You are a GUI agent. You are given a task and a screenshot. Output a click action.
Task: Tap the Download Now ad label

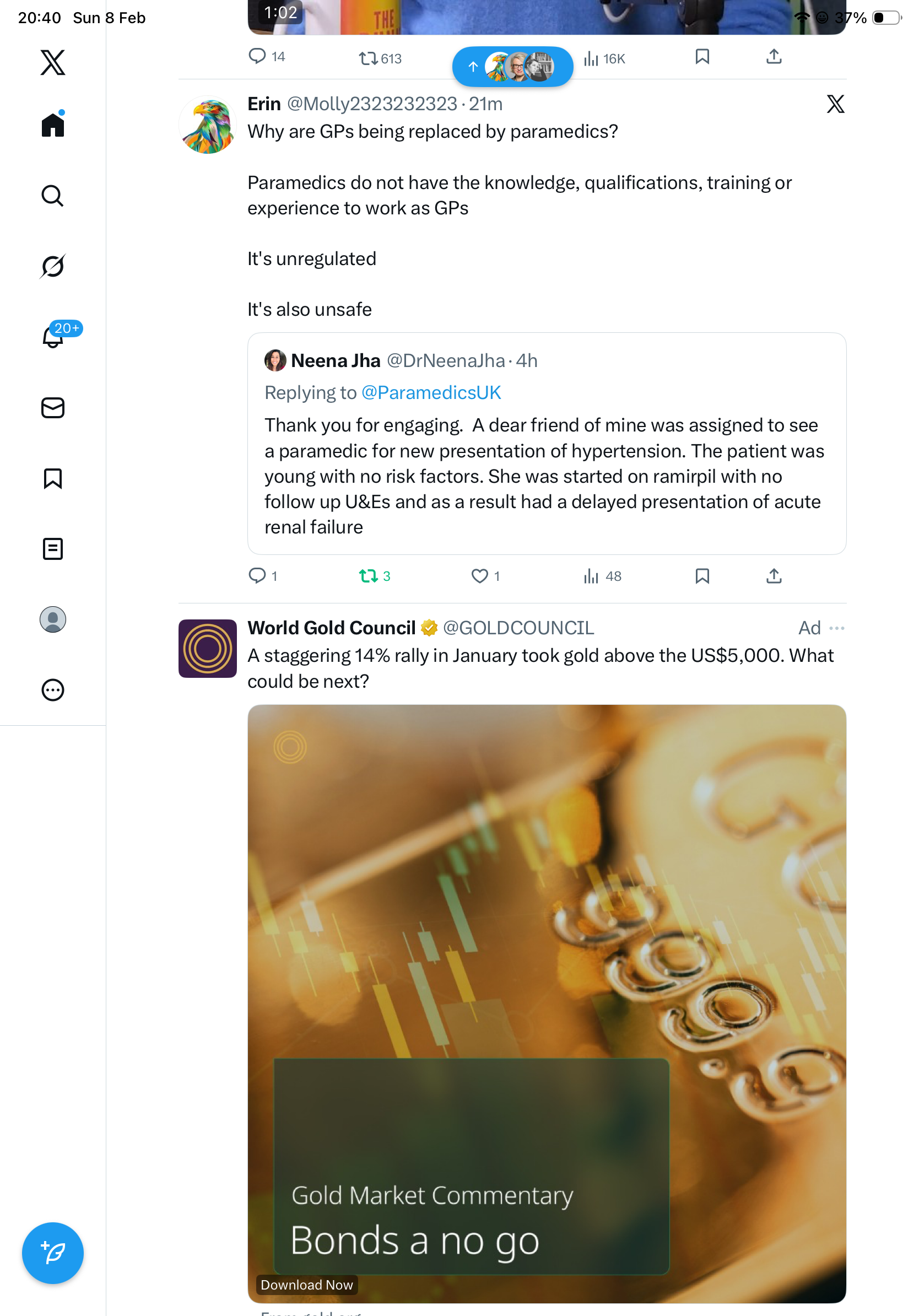[x=306, y=1285]
